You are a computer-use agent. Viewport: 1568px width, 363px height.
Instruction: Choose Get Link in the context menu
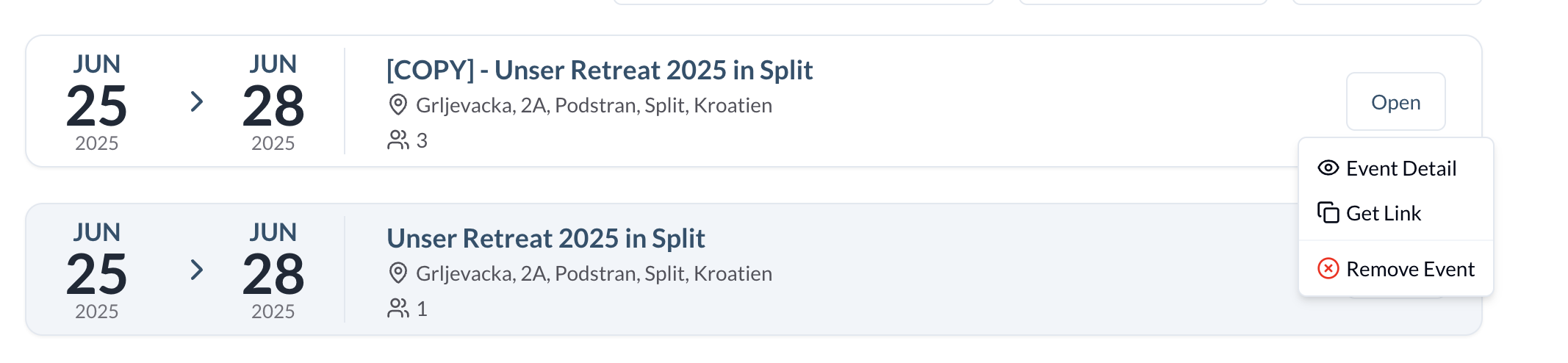(1384, 214)
